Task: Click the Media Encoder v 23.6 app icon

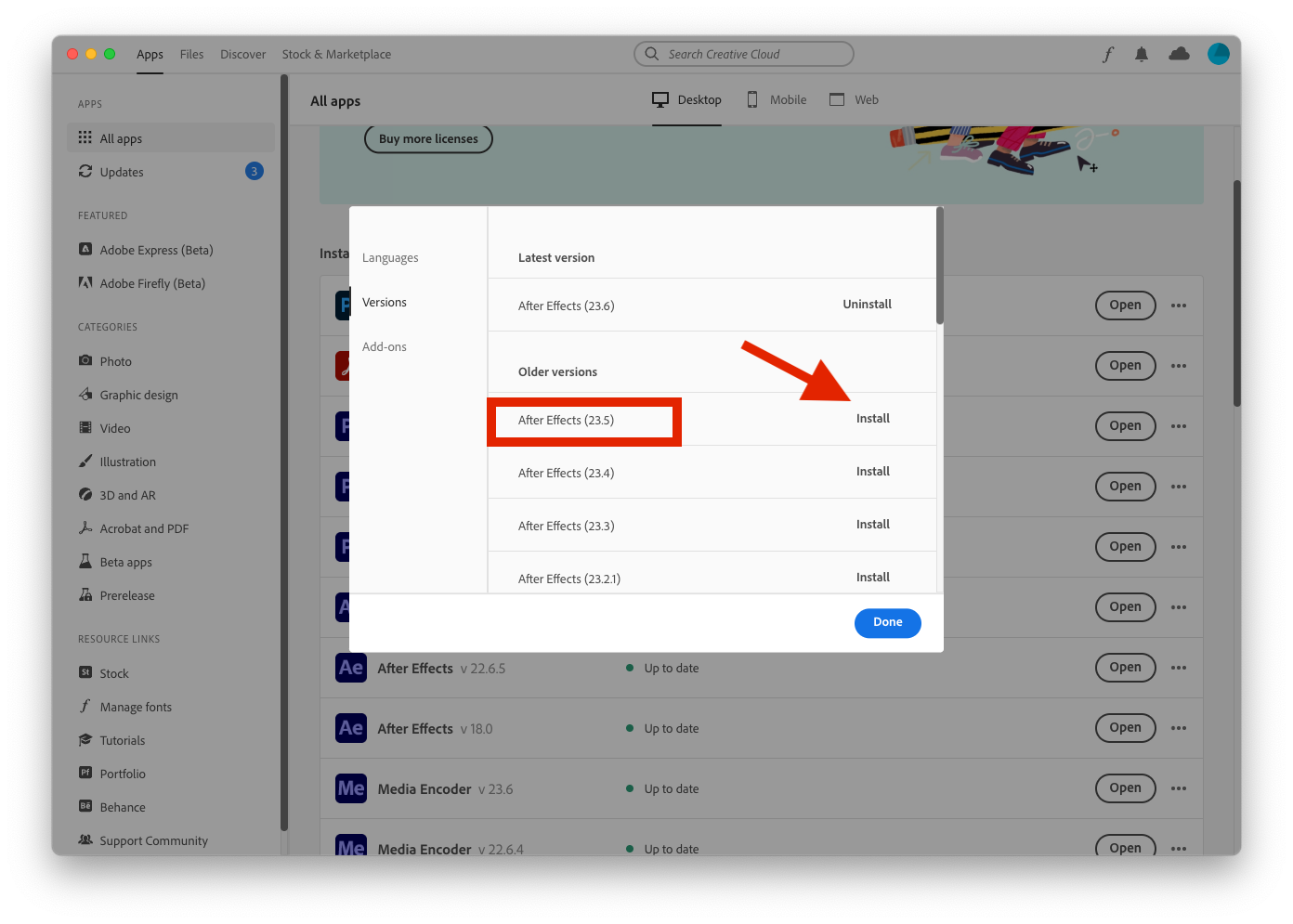Action: [x=351, y=788]
